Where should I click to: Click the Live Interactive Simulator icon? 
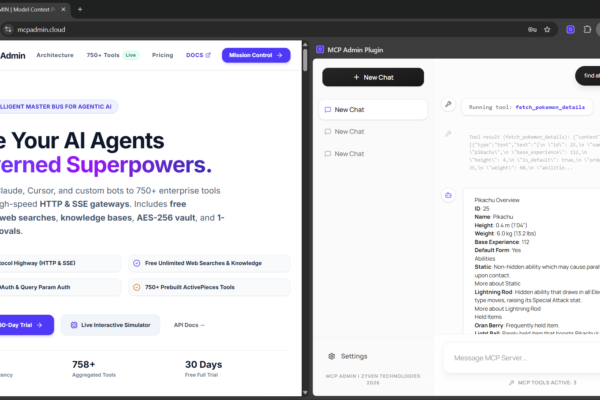pos(74,325)
